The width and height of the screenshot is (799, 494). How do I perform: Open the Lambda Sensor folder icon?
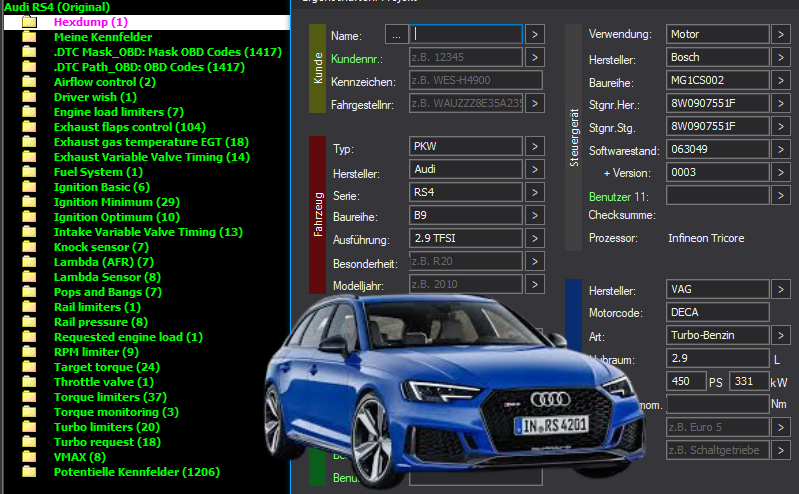click(x=30, y=277)
